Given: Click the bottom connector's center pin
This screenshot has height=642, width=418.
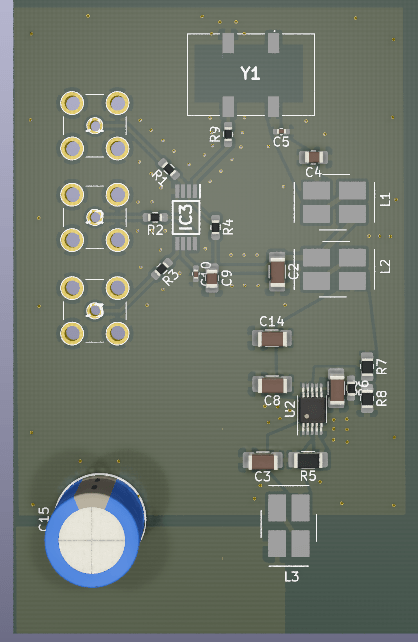Looking at the screenshot, I should (x=95, y=310).
